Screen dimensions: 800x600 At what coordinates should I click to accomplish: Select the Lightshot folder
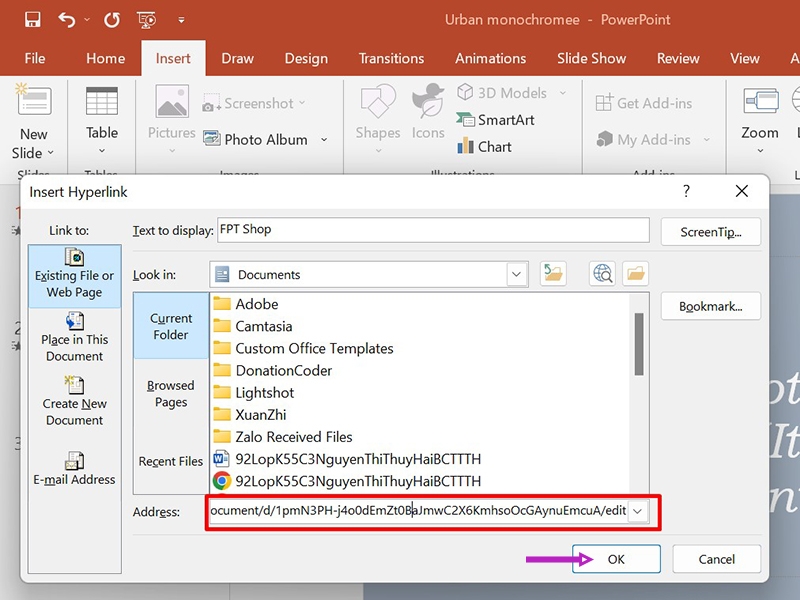pos(254,392)
